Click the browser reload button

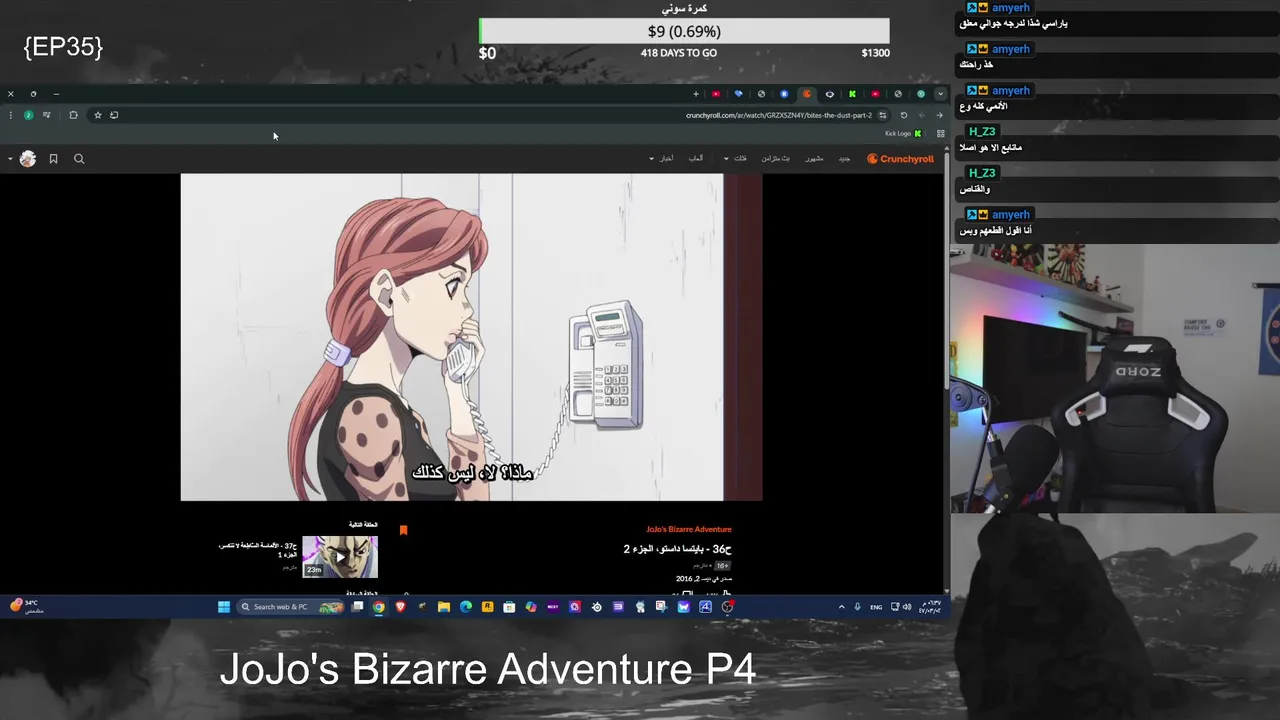pos(904,115)
